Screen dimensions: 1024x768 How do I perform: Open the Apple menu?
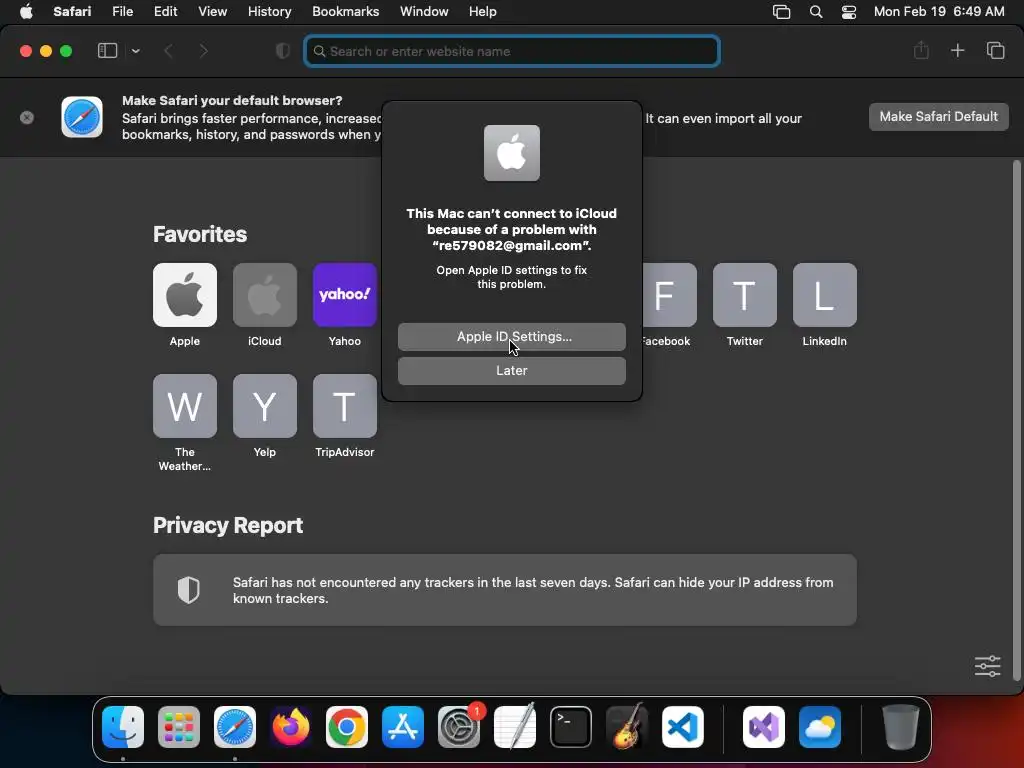[x=26, y=11]
